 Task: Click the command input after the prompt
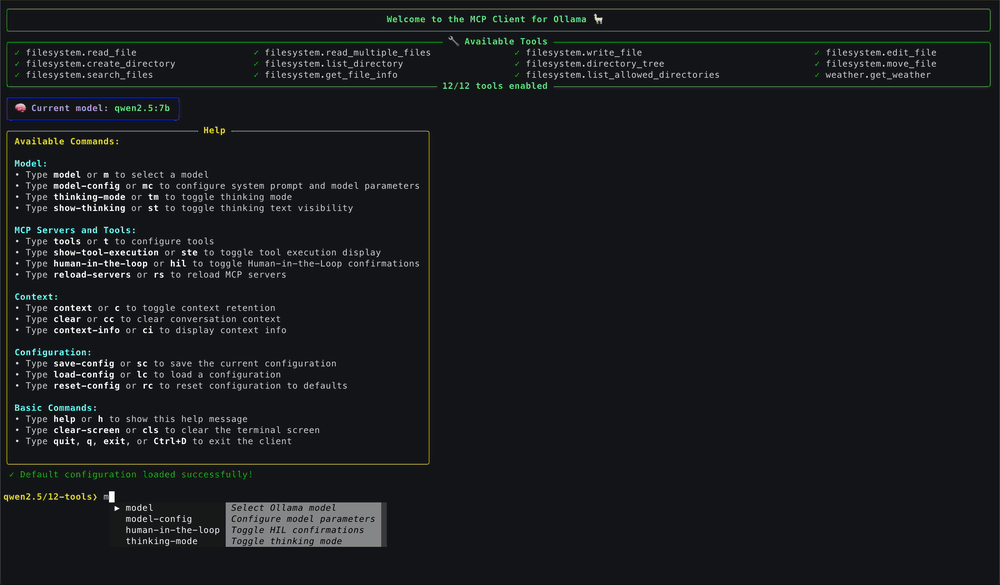111,495
